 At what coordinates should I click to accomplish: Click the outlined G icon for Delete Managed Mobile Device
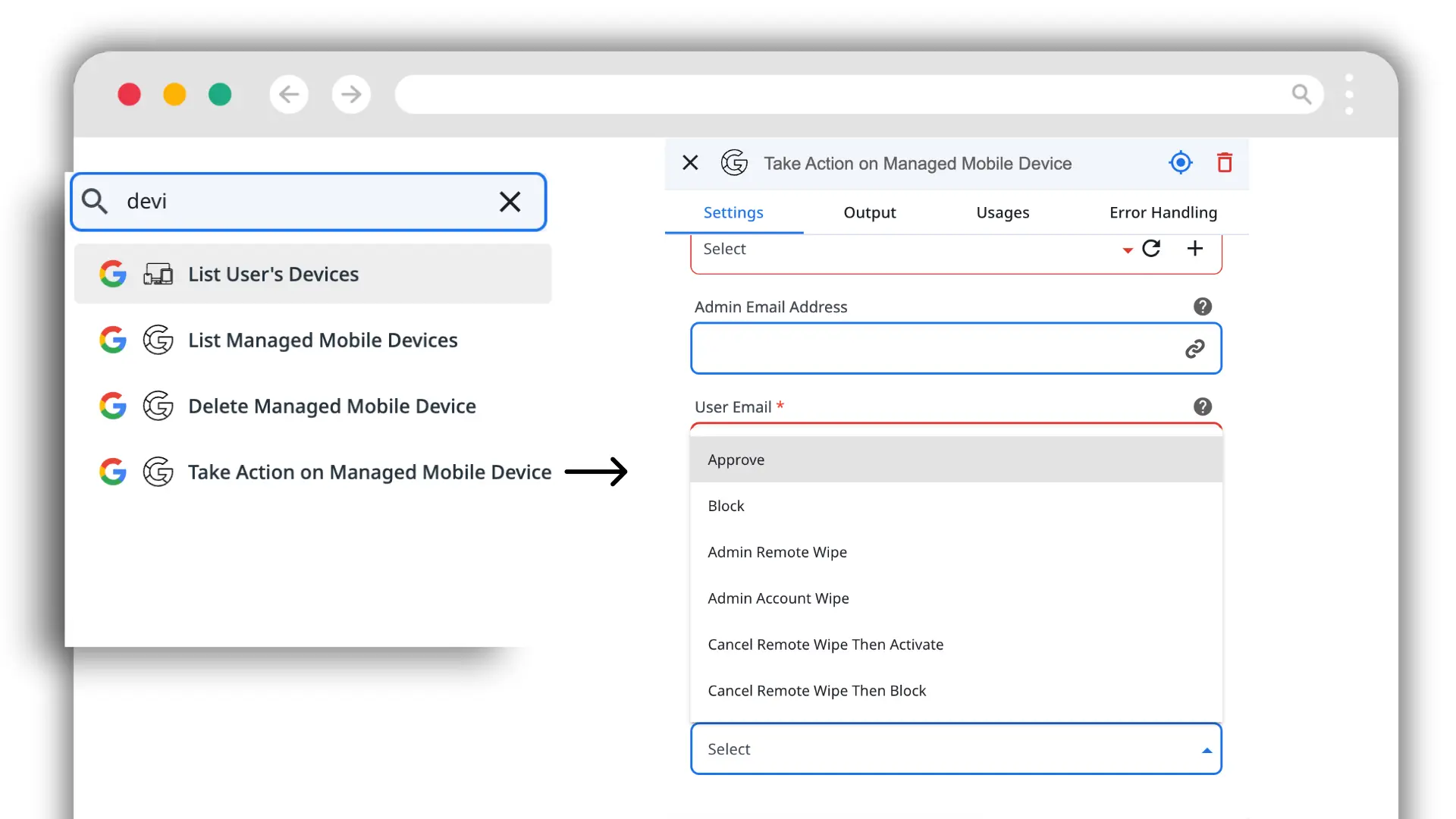(158, 406)
